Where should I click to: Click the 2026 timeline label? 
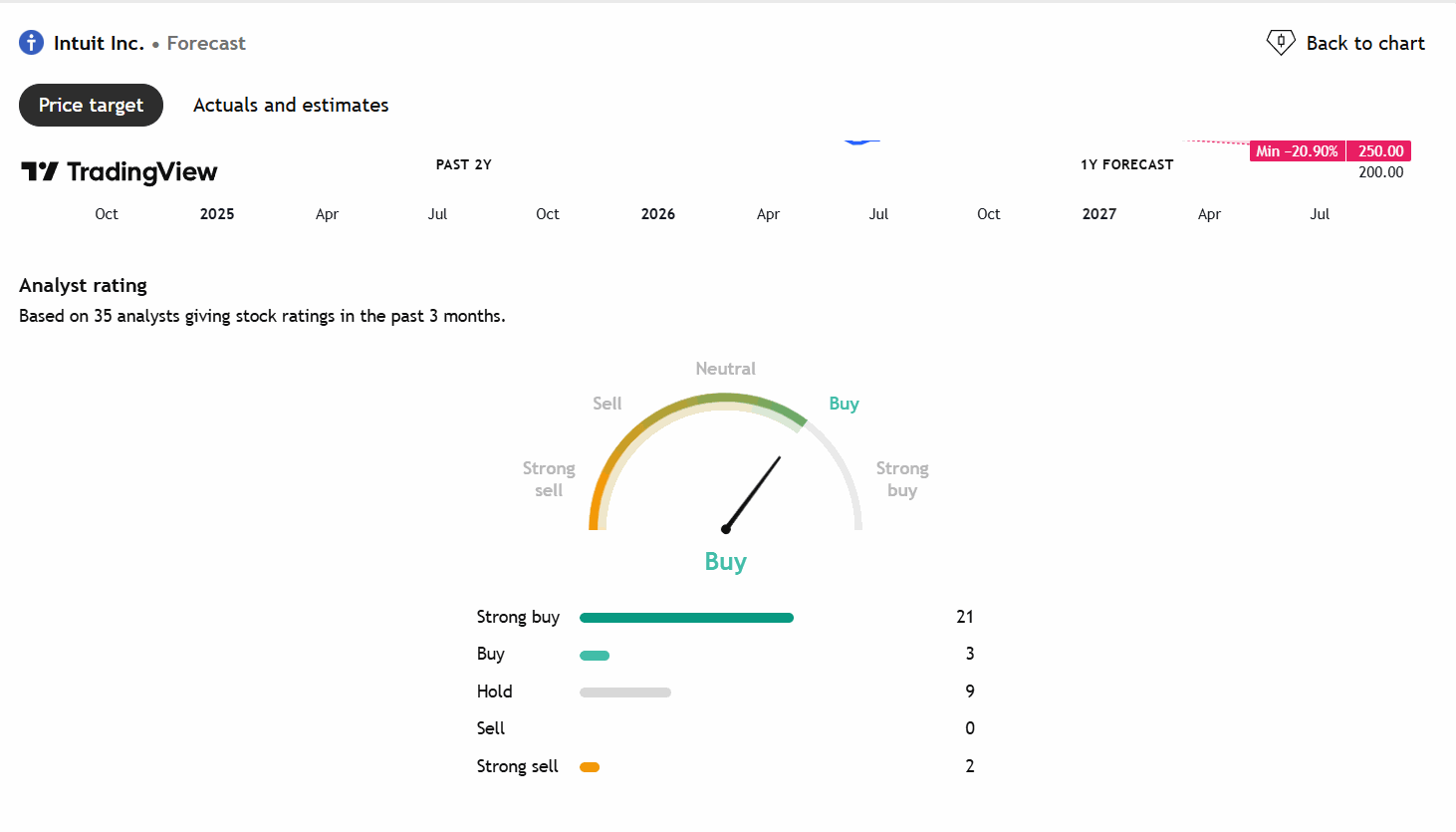click(658, 214)
